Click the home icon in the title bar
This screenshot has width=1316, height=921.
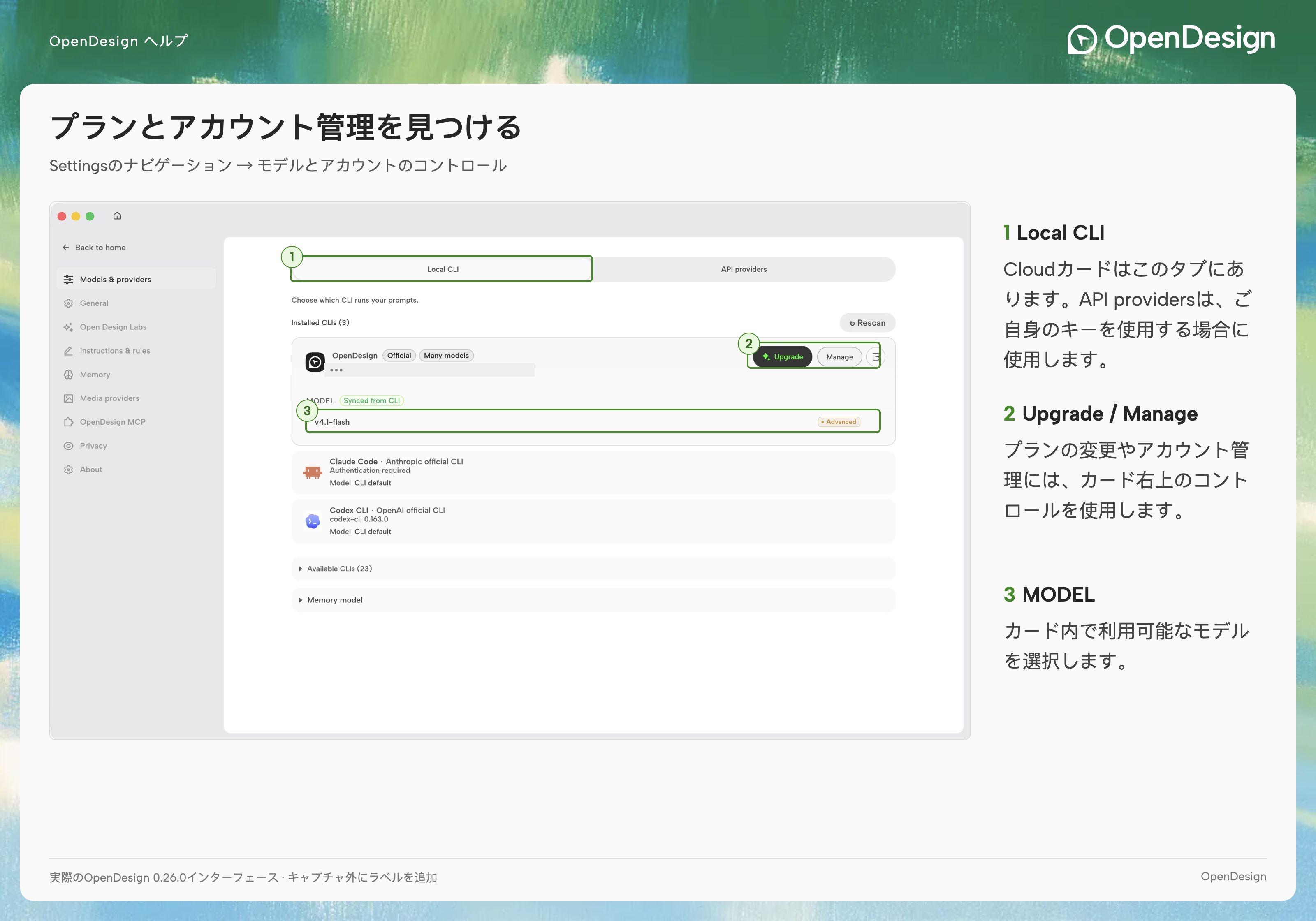117,216
